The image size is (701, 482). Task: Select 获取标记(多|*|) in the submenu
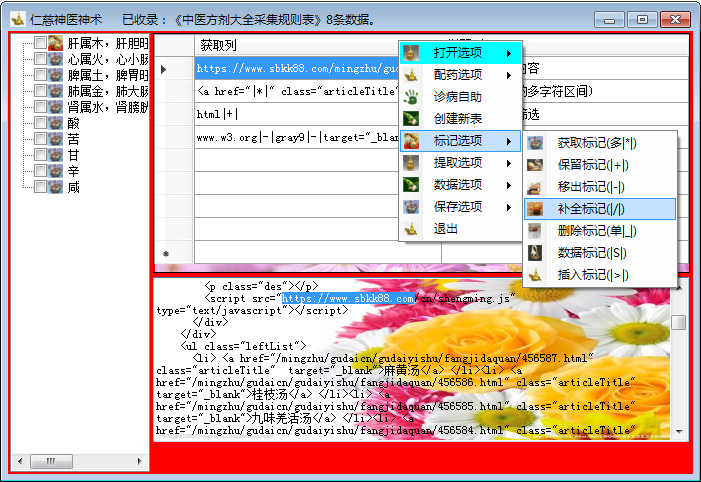pyautogui.click(x=600, y=143)
